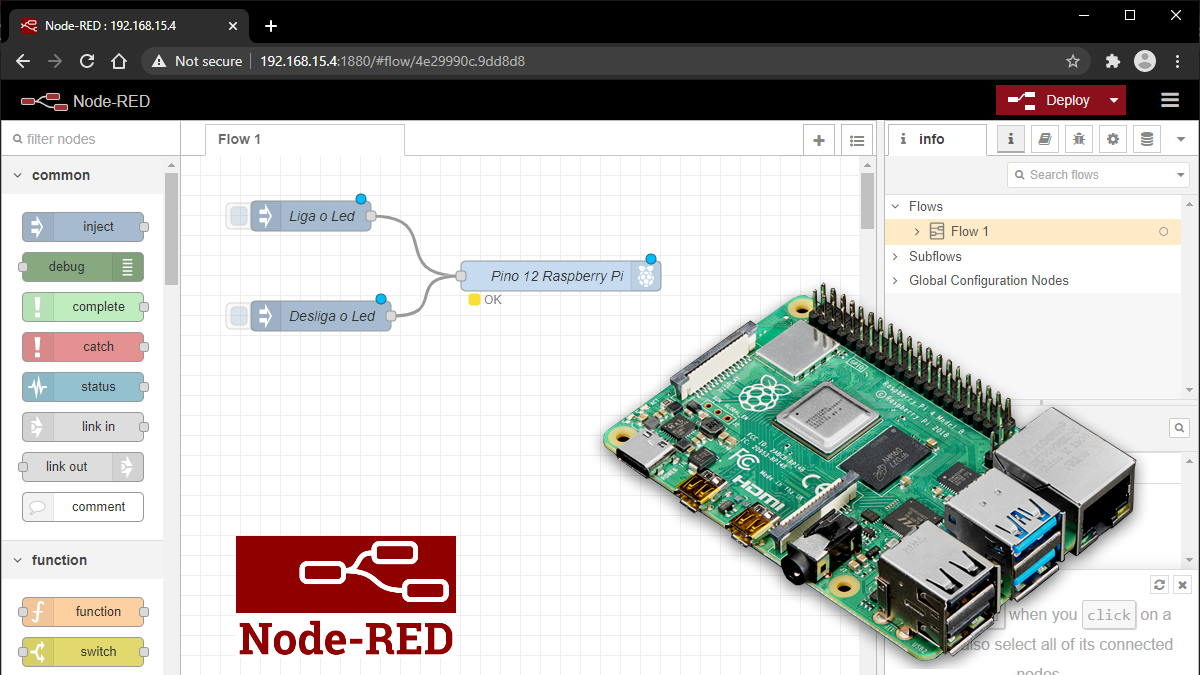This screenshot has width=1200, height=675.
Task: Select the switch node in the palette
Action: pyautogui.click(x=83, y=651)
